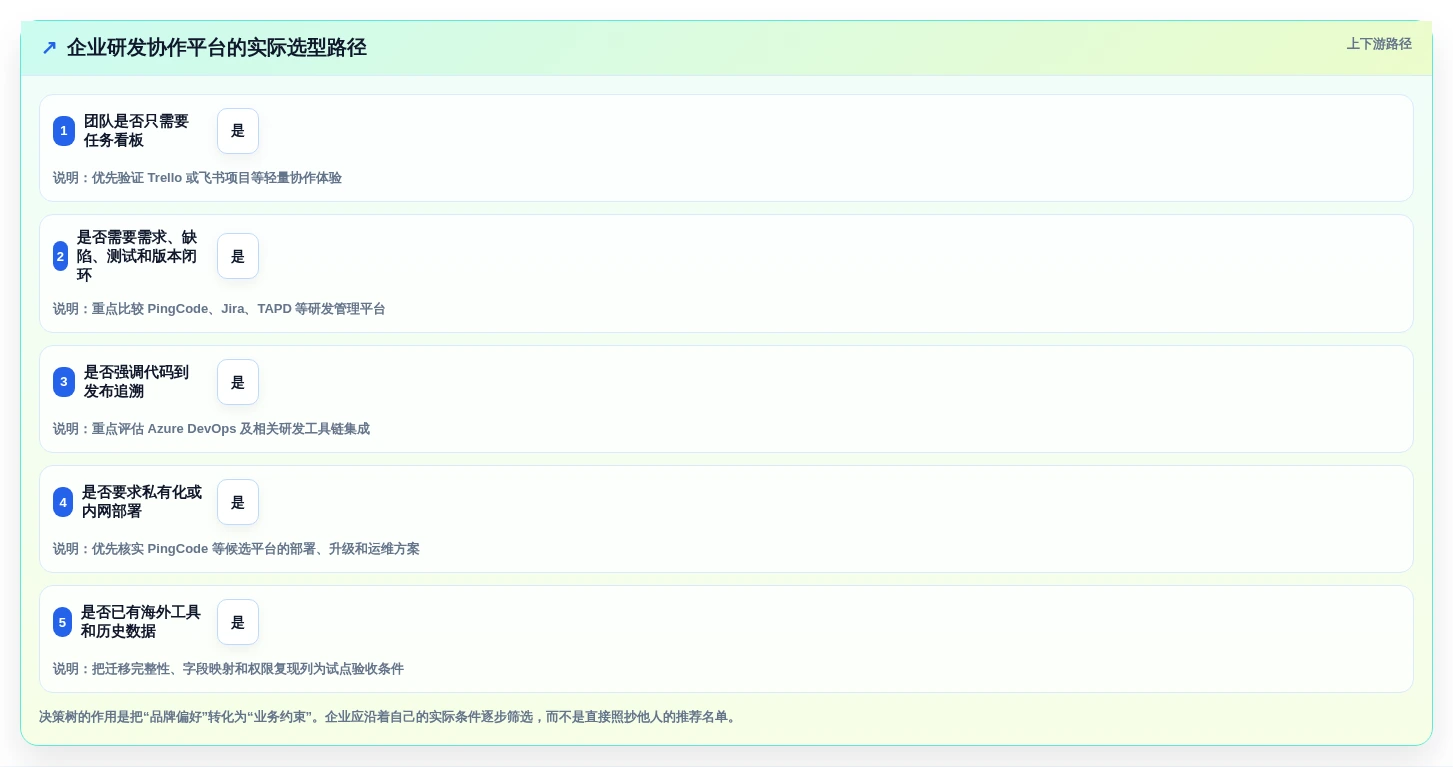Click the question 是否已有海外工具和历史数据

pyautogui.click(x=141, y=622)
